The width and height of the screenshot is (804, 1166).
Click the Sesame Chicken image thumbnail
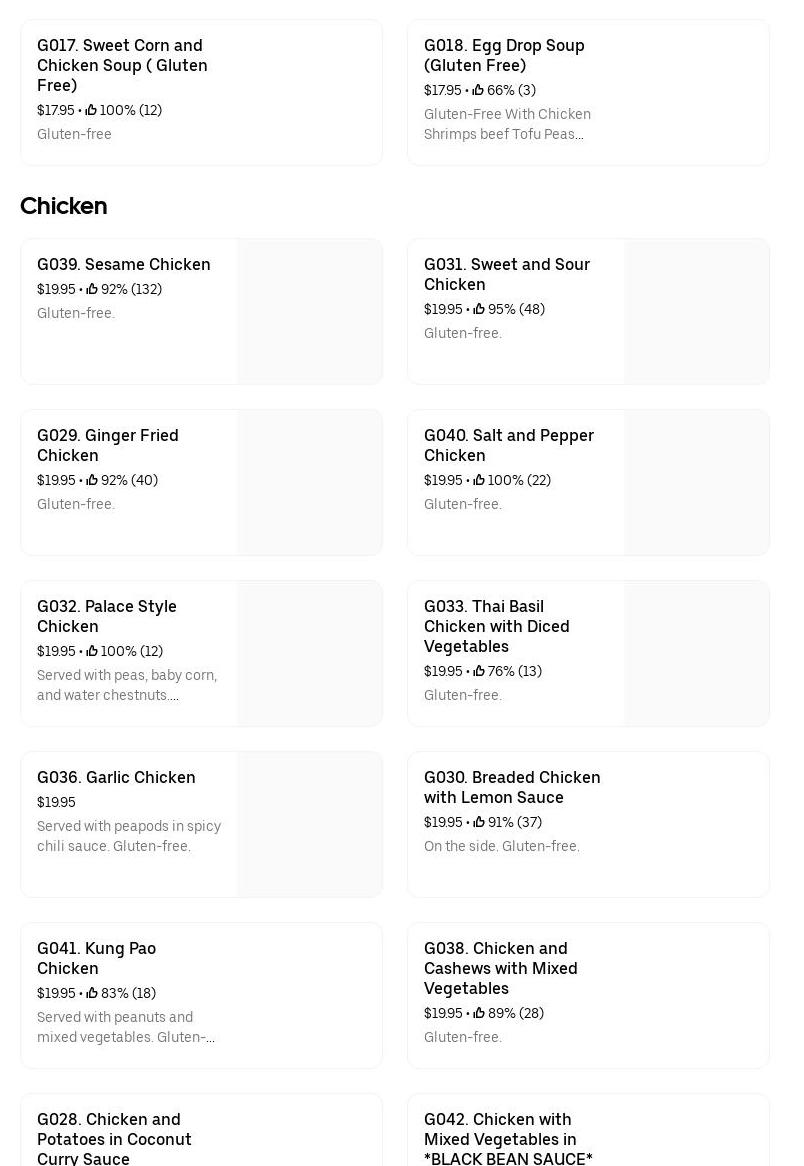click(310, 311)
